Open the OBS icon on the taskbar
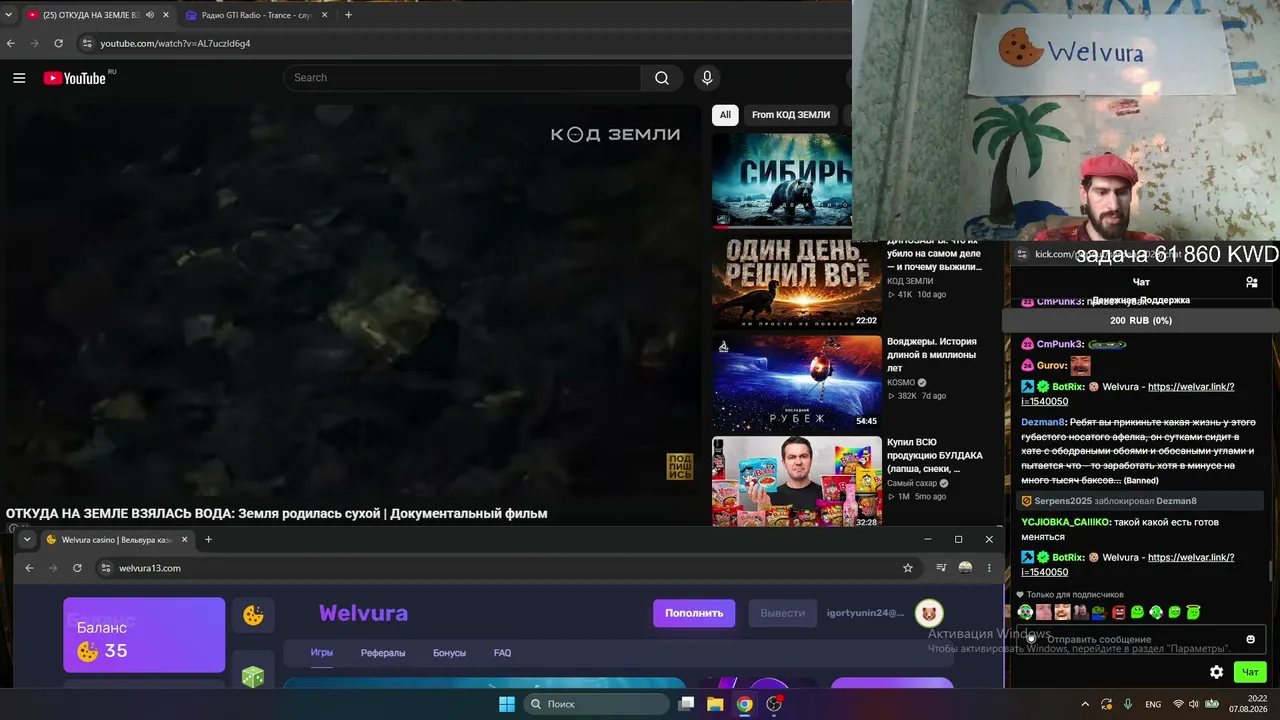The width and height of the screenshot is (1280, 720). (774, 704)
